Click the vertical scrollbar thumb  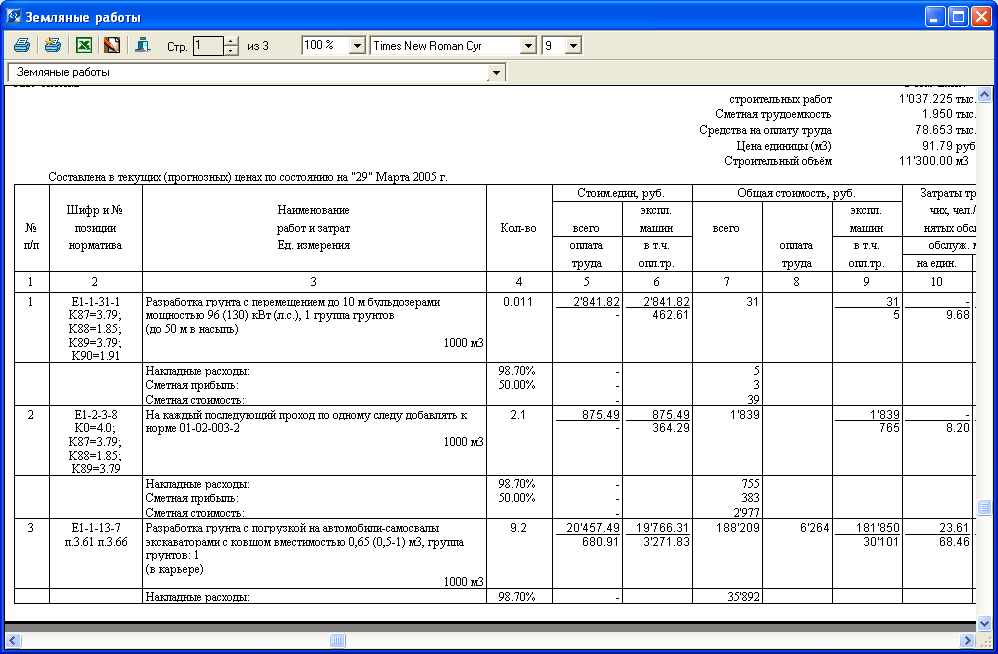pos(984,507)
